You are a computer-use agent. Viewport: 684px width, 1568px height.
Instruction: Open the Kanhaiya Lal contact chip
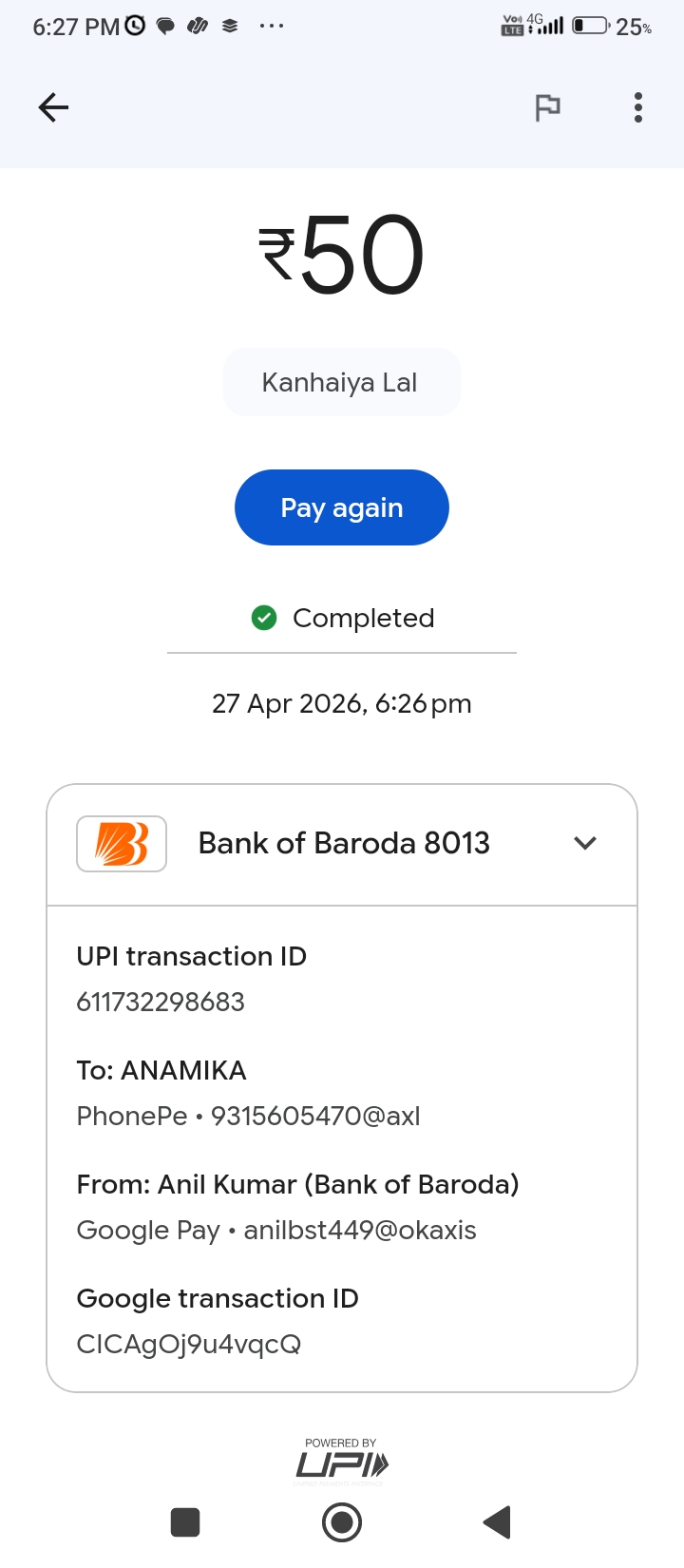tap(342, 382)
